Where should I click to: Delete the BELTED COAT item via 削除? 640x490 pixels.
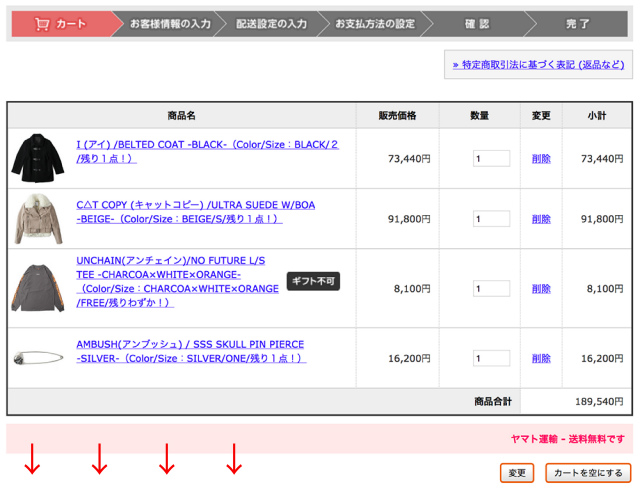[541, 158]
